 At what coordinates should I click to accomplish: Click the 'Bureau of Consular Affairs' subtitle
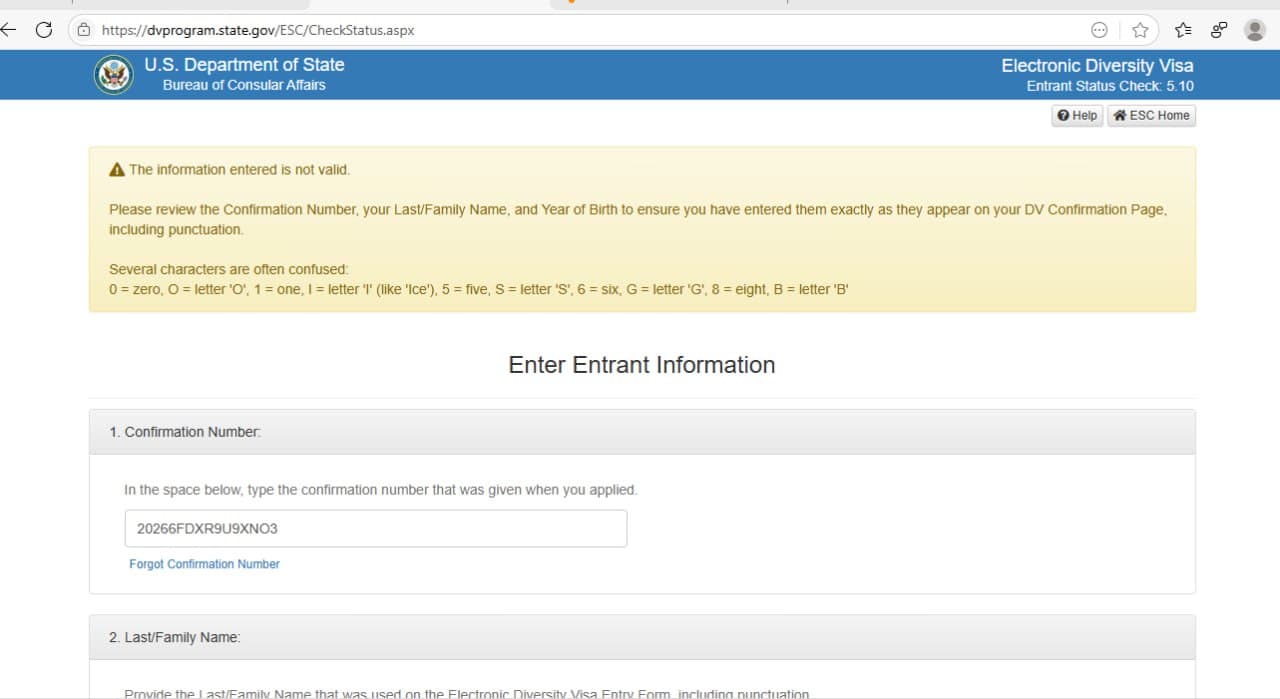point(244,86)
